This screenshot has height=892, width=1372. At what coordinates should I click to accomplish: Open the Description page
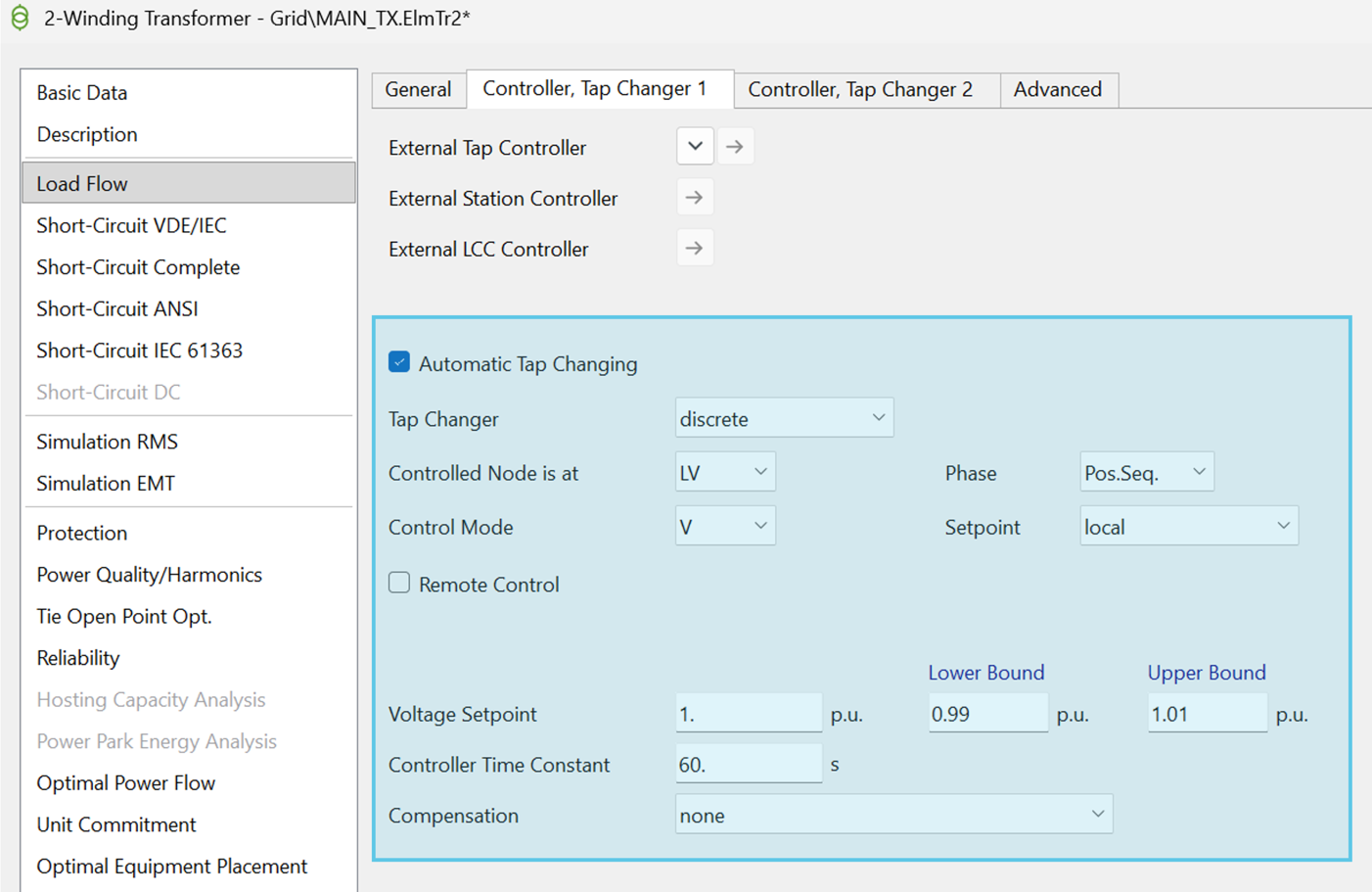click(188, 134)
